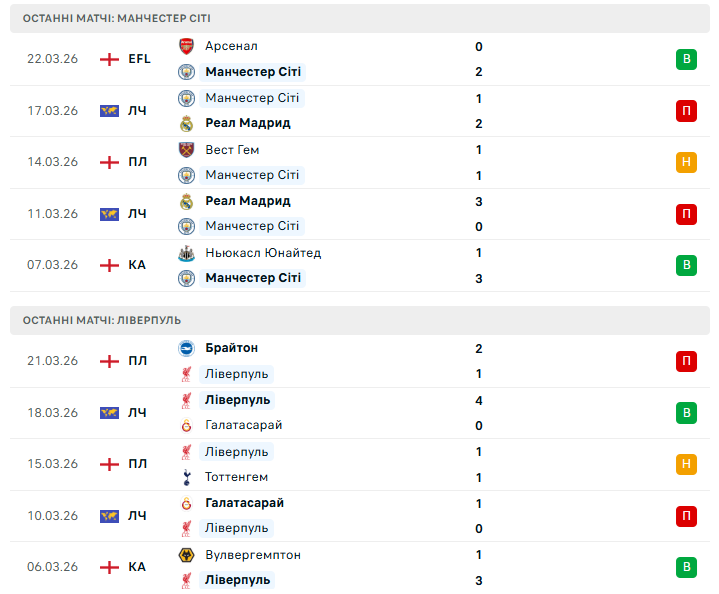
Task: Click the Останні матчі: Манчестер Сіті header
Action: [x=117, y=18]
